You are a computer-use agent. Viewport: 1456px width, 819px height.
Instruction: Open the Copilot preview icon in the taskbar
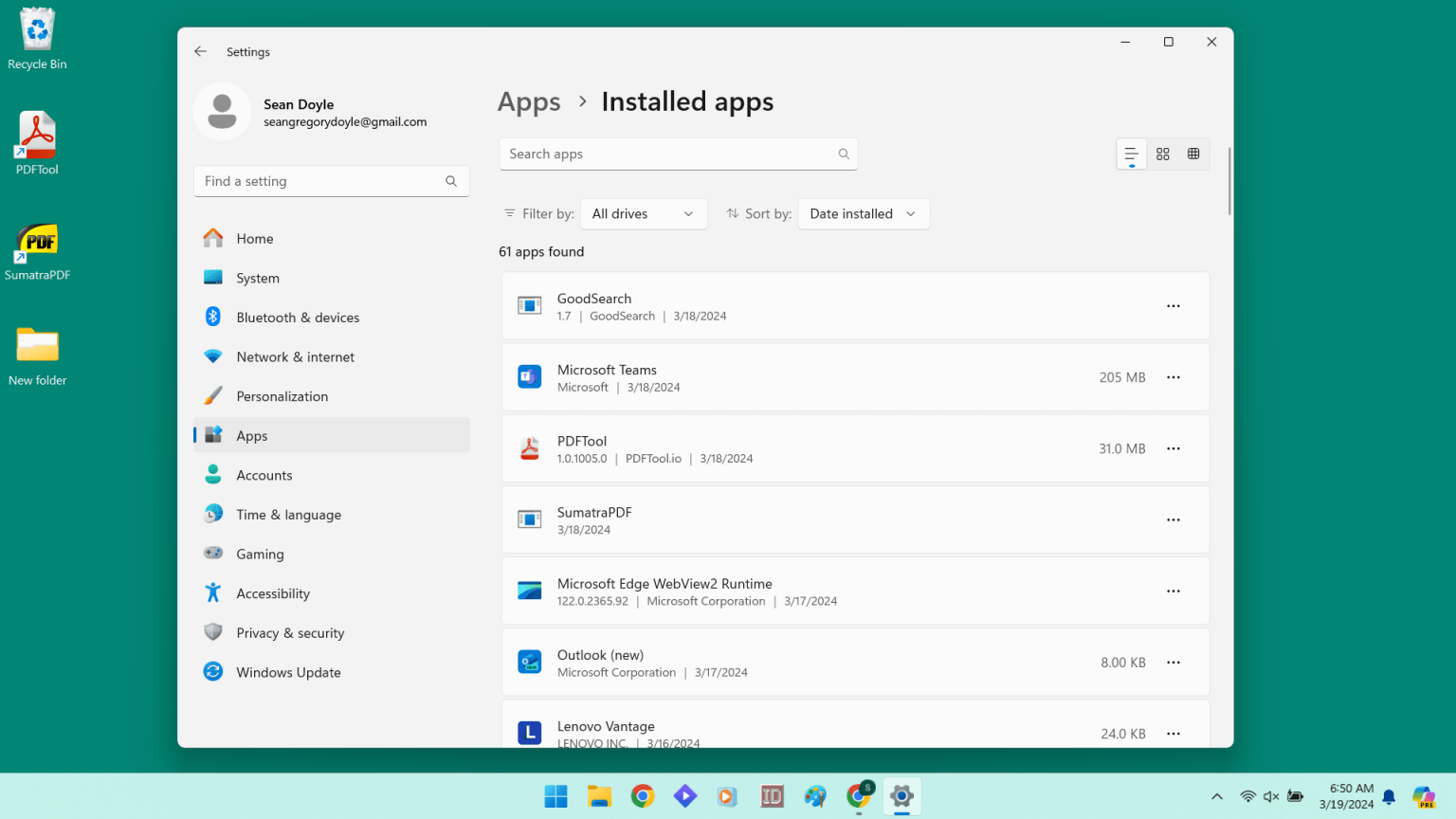click(x=1424, y=796)
